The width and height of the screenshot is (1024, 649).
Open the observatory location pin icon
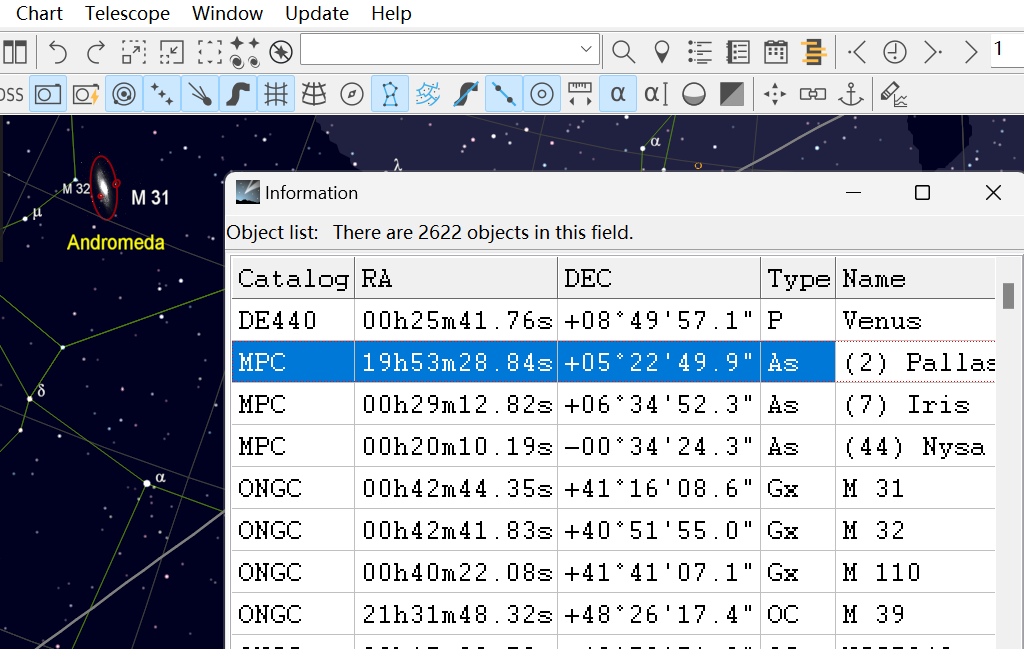click(662, 52)
